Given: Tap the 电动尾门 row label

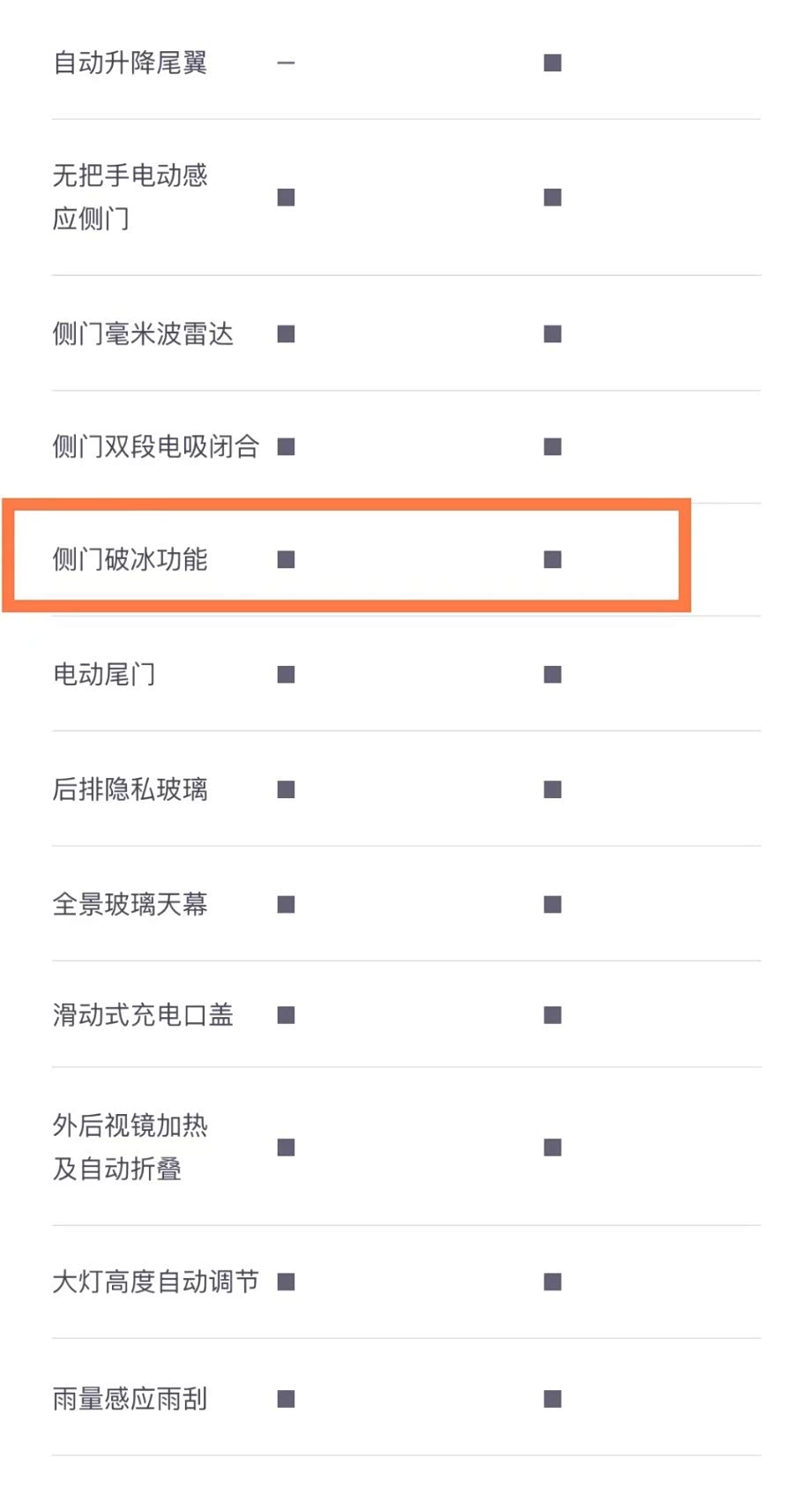Looking at the screenshot, I should pyautogui.click(x=104, y=675).
